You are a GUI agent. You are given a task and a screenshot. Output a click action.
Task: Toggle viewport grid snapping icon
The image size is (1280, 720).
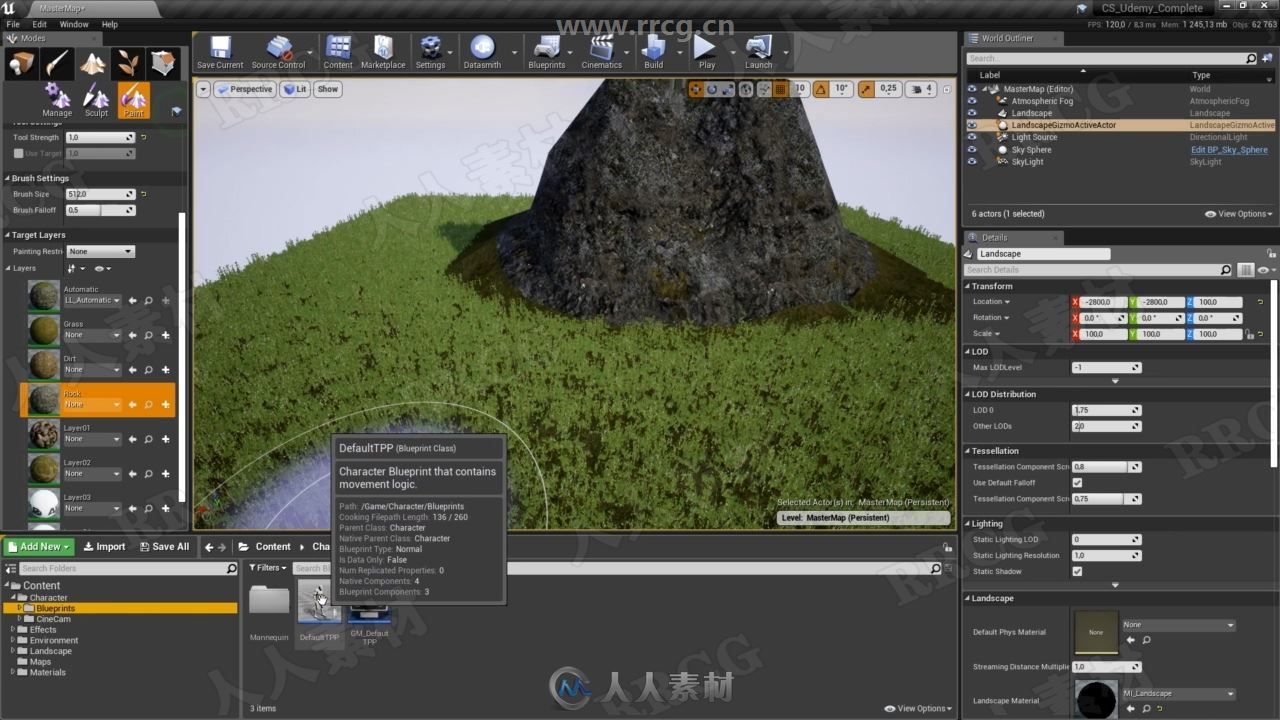pos(780,89)
